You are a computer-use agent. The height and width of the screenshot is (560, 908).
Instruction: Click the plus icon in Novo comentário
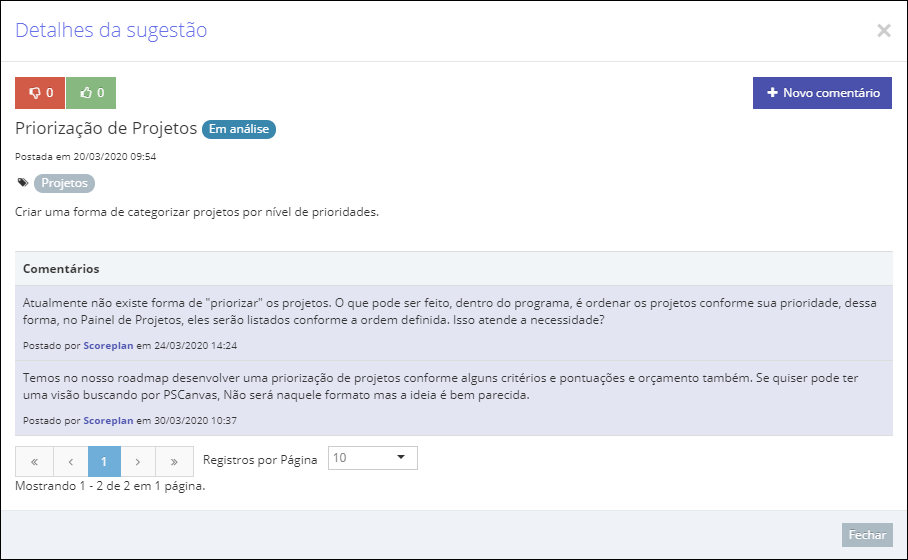[772, 93]
